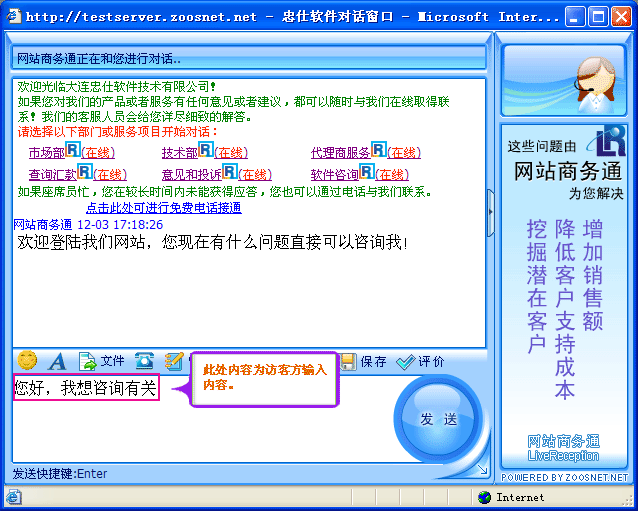
Task: Click the save floppy disk icon
Action: pyautogui.click(x=349, y=362)
